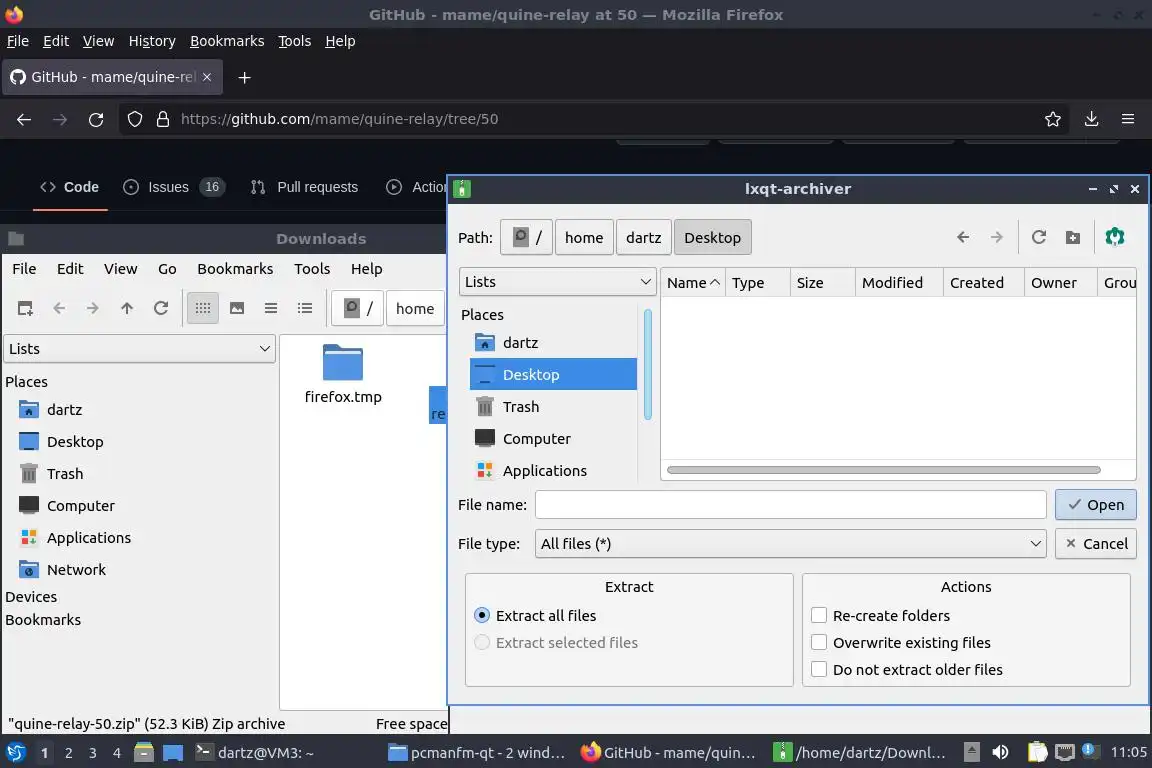Click the taskbar file manager launcher icon
Viewport: 1152px width, 768px height.
click(x=144, y=752)
